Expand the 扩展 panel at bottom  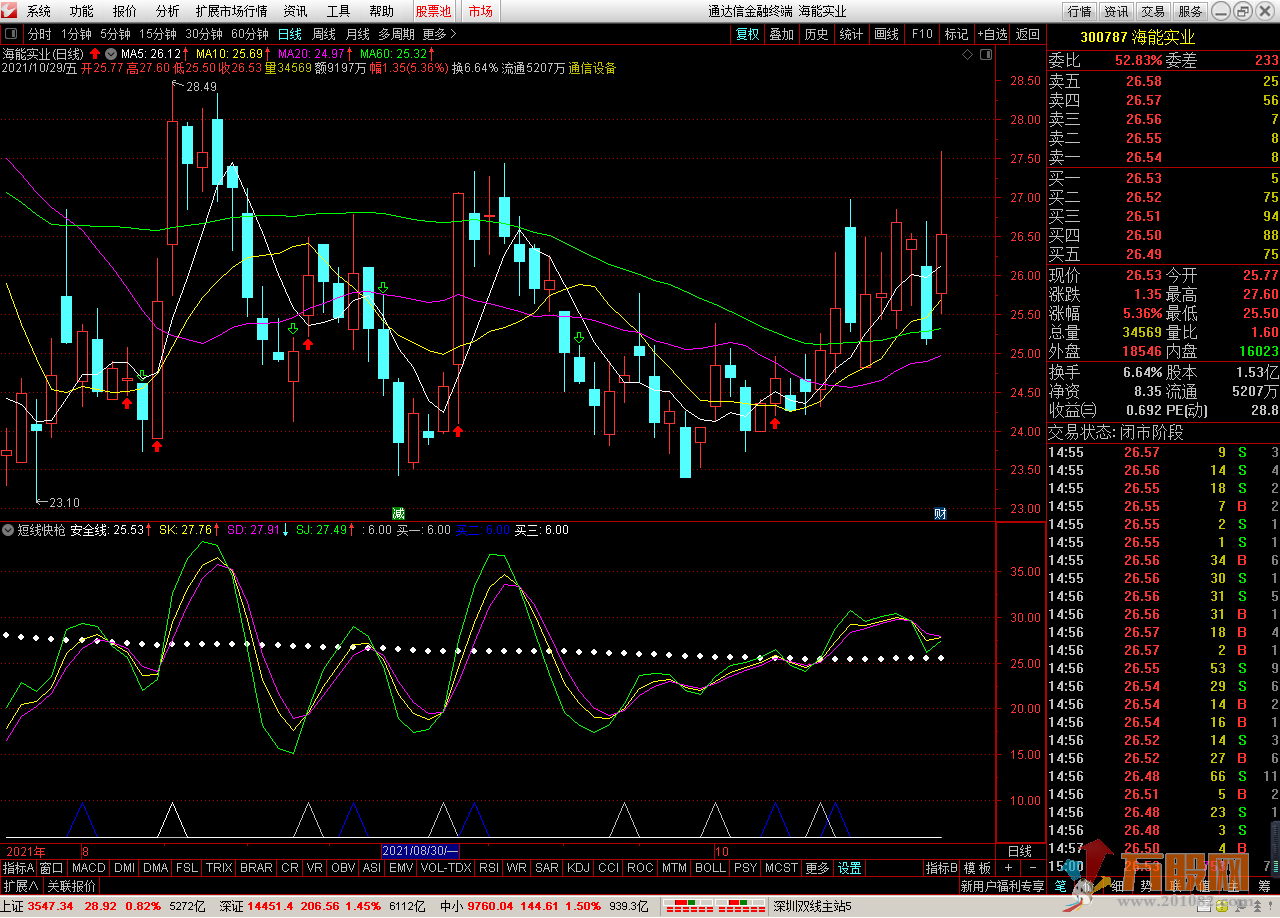pyautogui.click(x=21, y=886)
